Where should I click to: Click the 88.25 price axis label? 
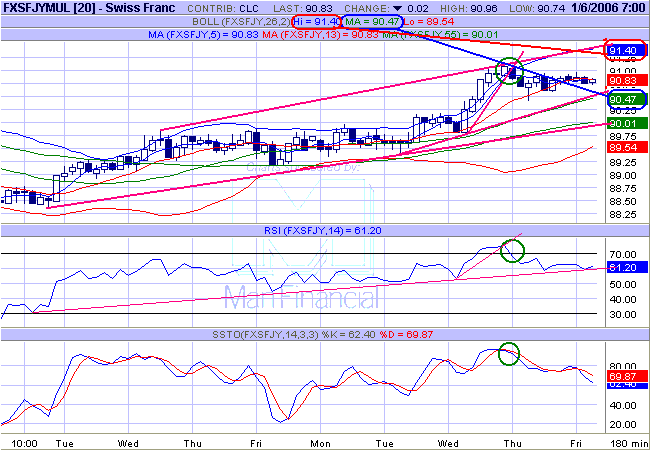624,215
